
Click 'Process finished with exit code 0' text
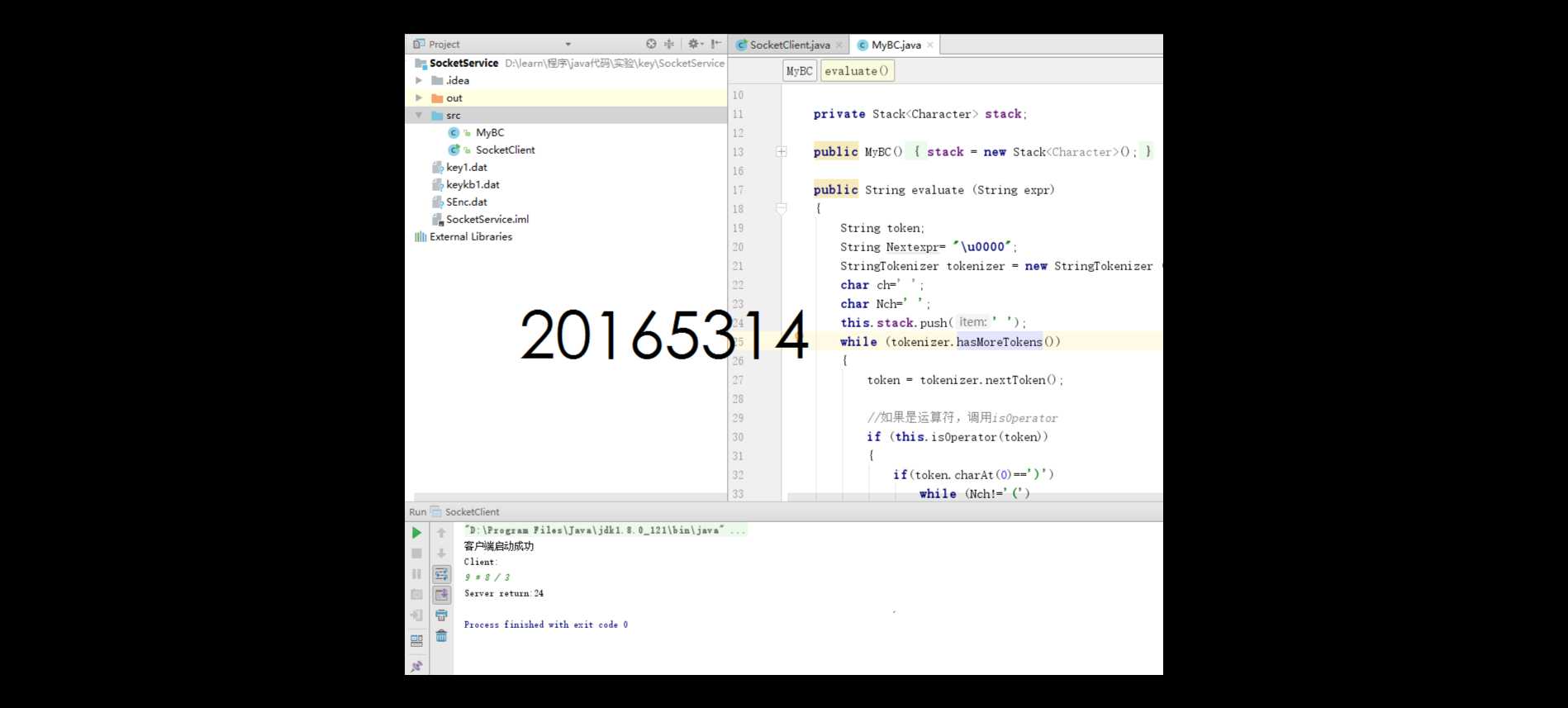pyautogui.click(x=546, y=625)
